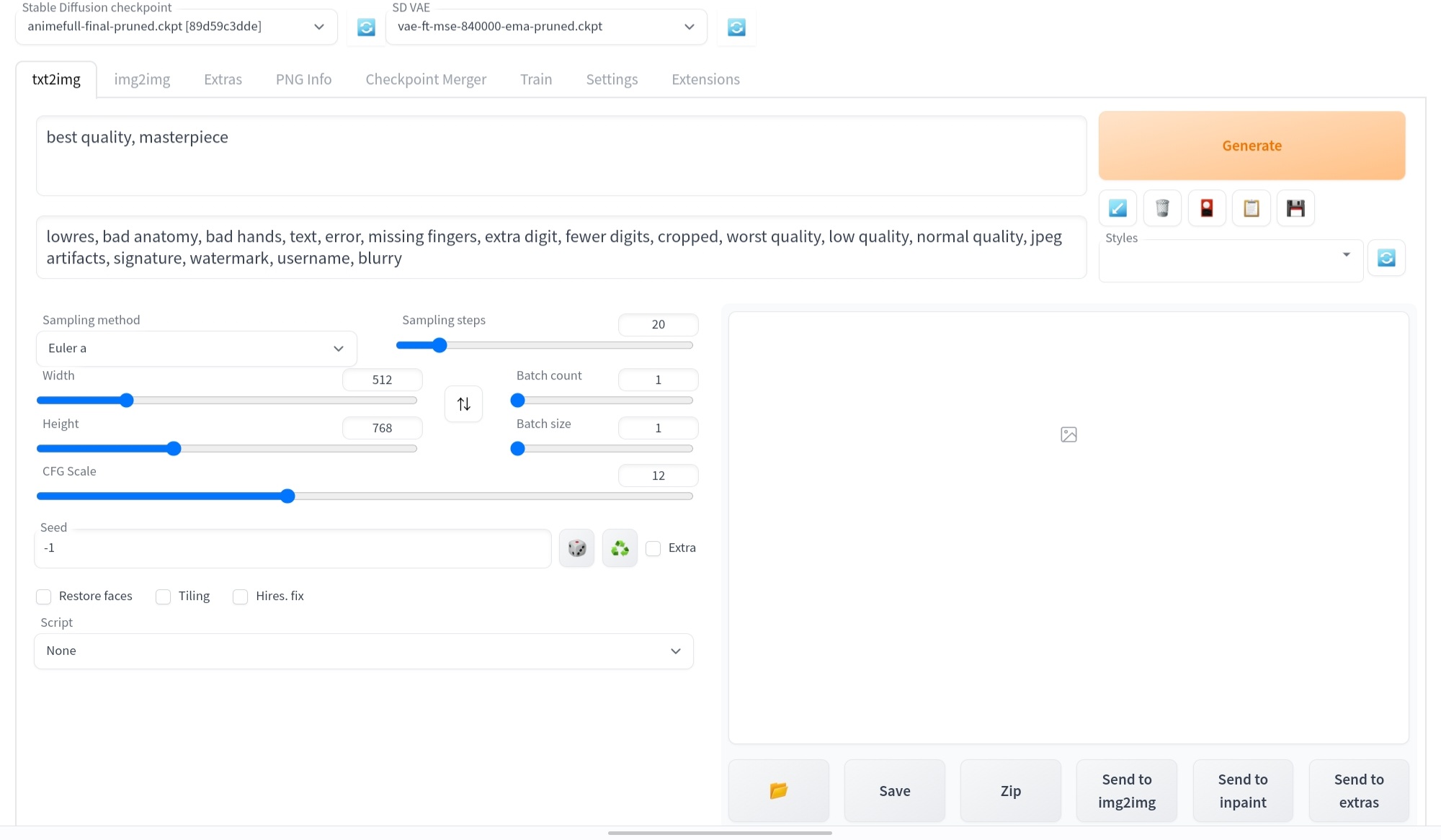Open the output folder icon below gallery
1441x840 pixels.
pos(778,790)
